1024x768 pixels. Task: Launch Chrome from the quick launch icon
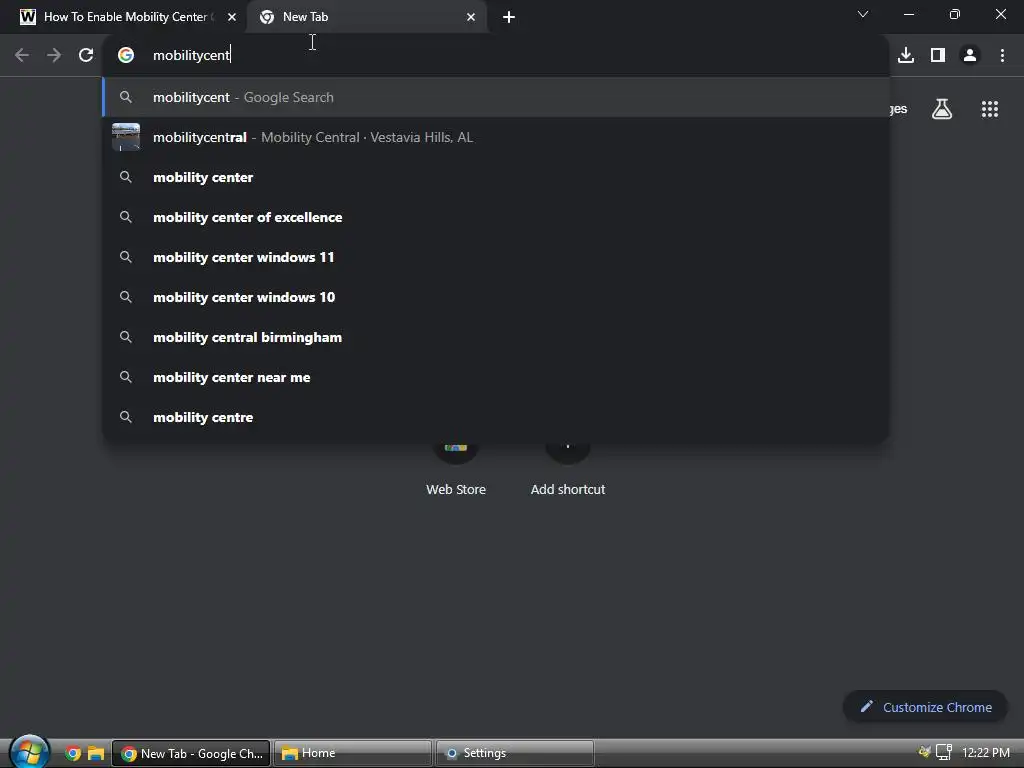pos(73,753)
